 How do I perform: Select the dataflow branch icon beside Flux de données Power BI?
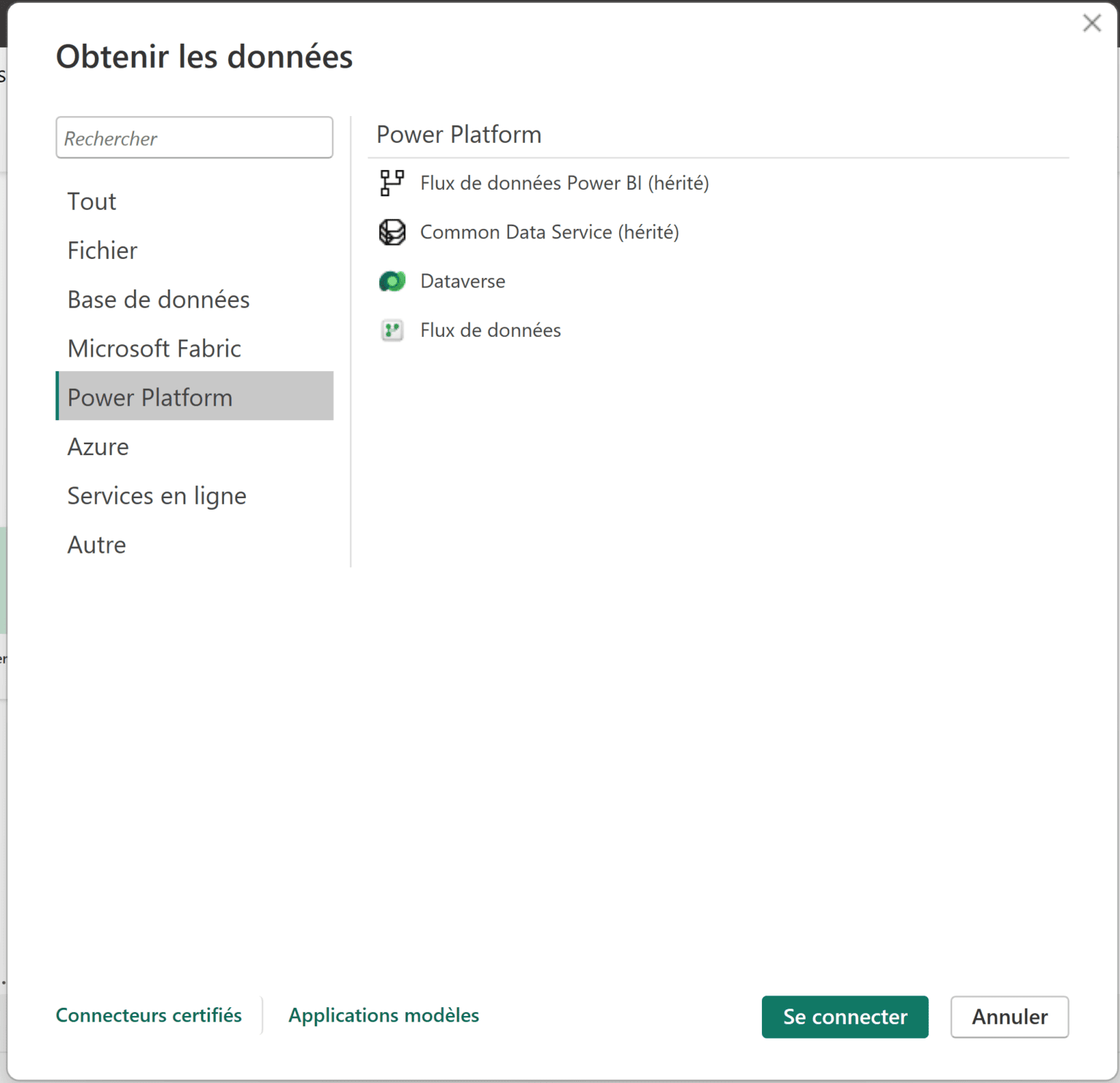coord(392,183)
